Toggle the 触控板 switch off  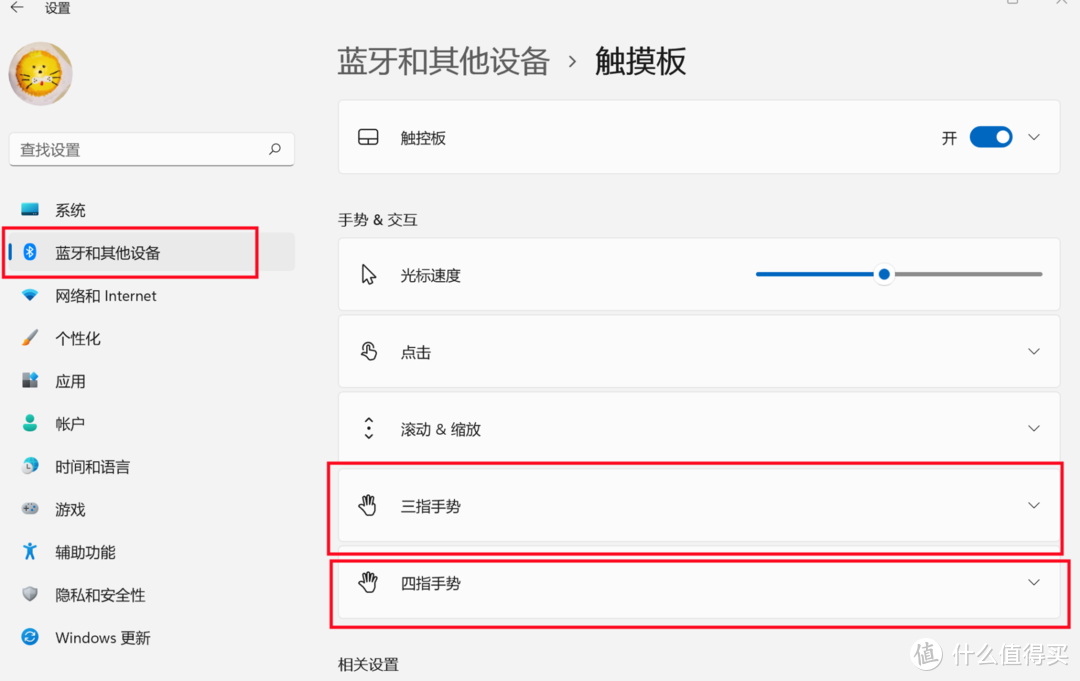pyautogui.click(x=991, y=136)
